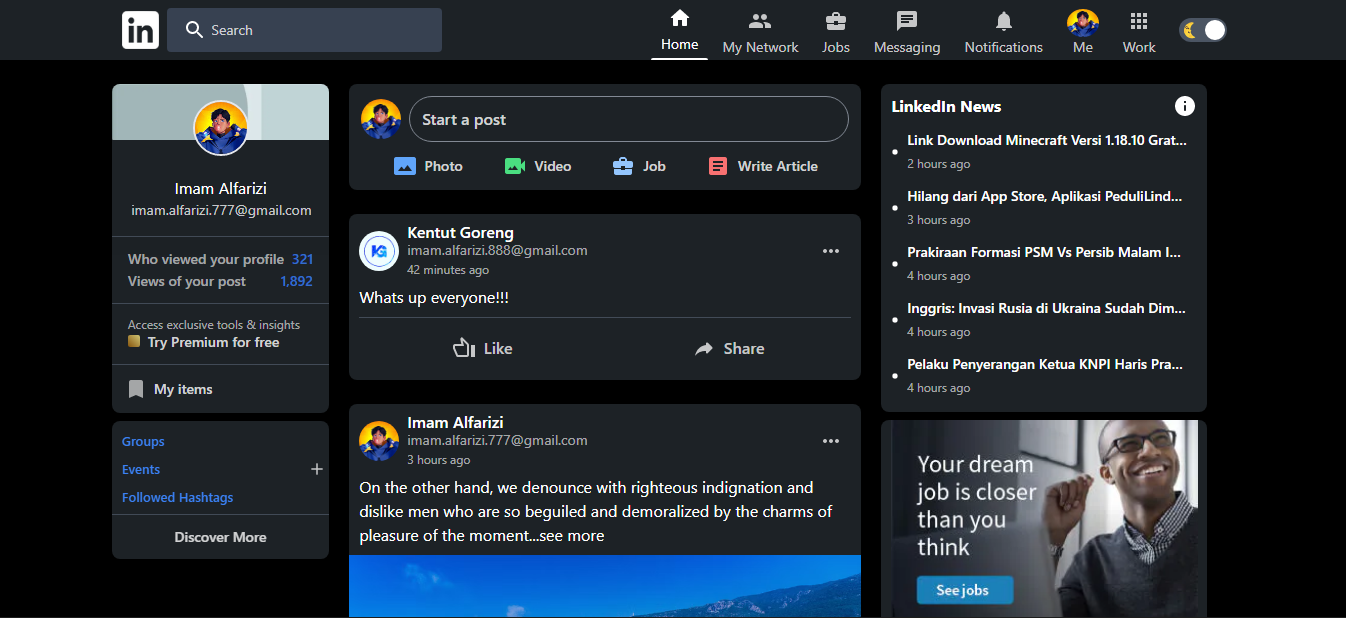
Task: Add a Video to a new post
Action: 537,166
